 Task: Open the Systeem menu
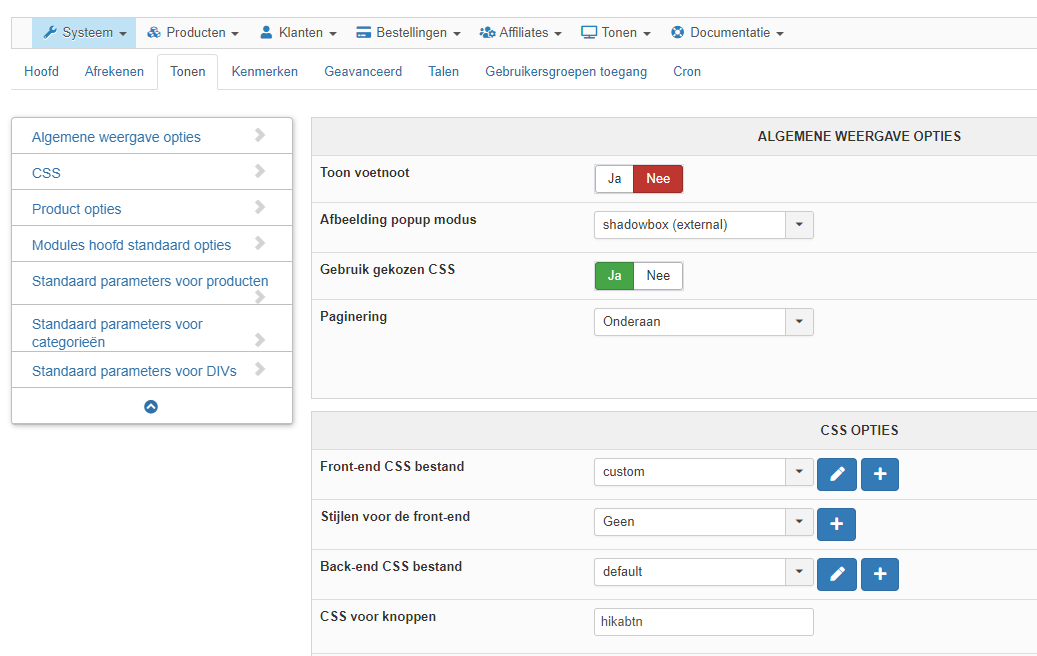84,32
